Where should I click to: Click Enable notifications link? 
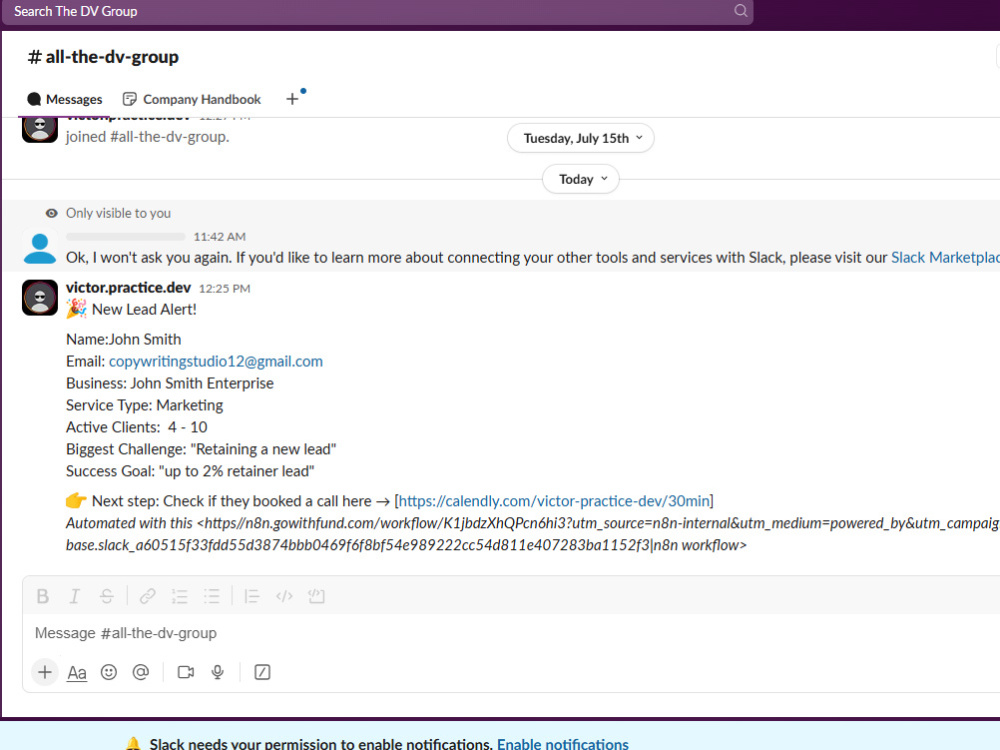tap(562, 743)
